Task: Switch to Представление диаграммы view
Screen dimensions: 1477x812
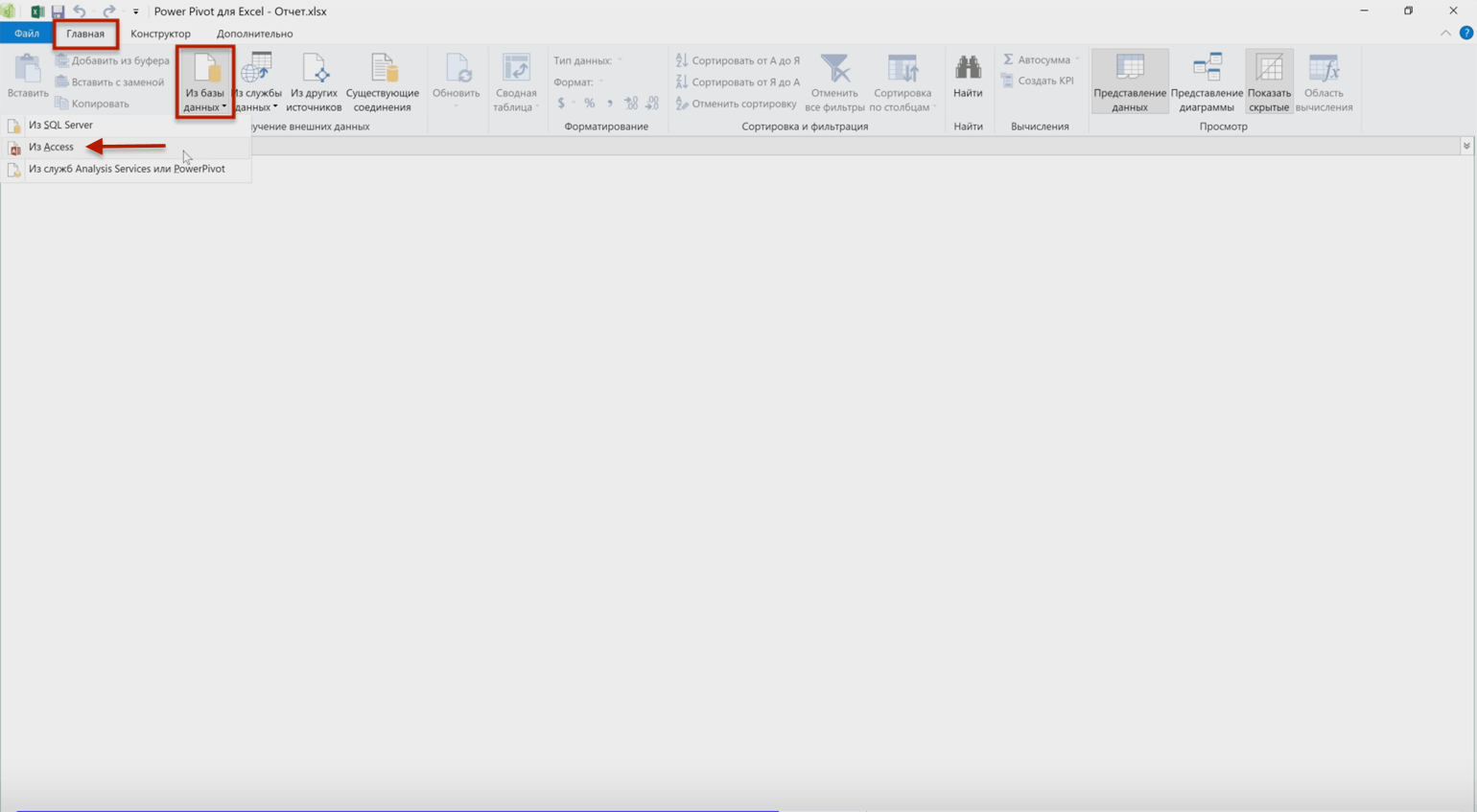Action: [x=1207, y=82]
